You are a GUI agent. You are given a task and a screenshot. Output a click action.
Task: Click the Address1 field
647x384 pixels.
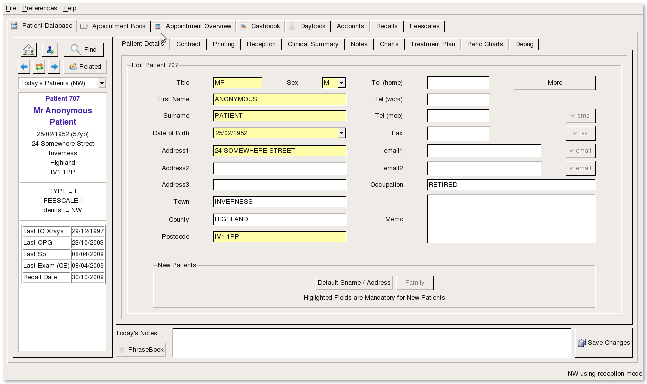click(280, 151)
